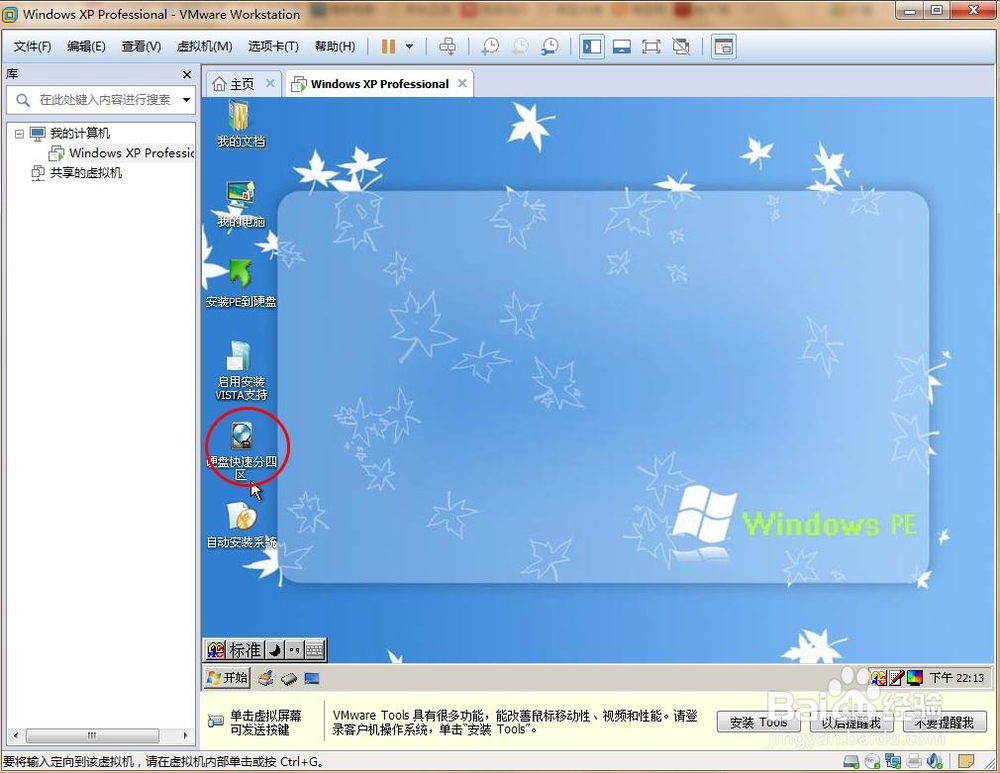Toggle the thumbnail bar view icon
The height and width of the screenshot is (773, 1000).
[x=621, y=47]
